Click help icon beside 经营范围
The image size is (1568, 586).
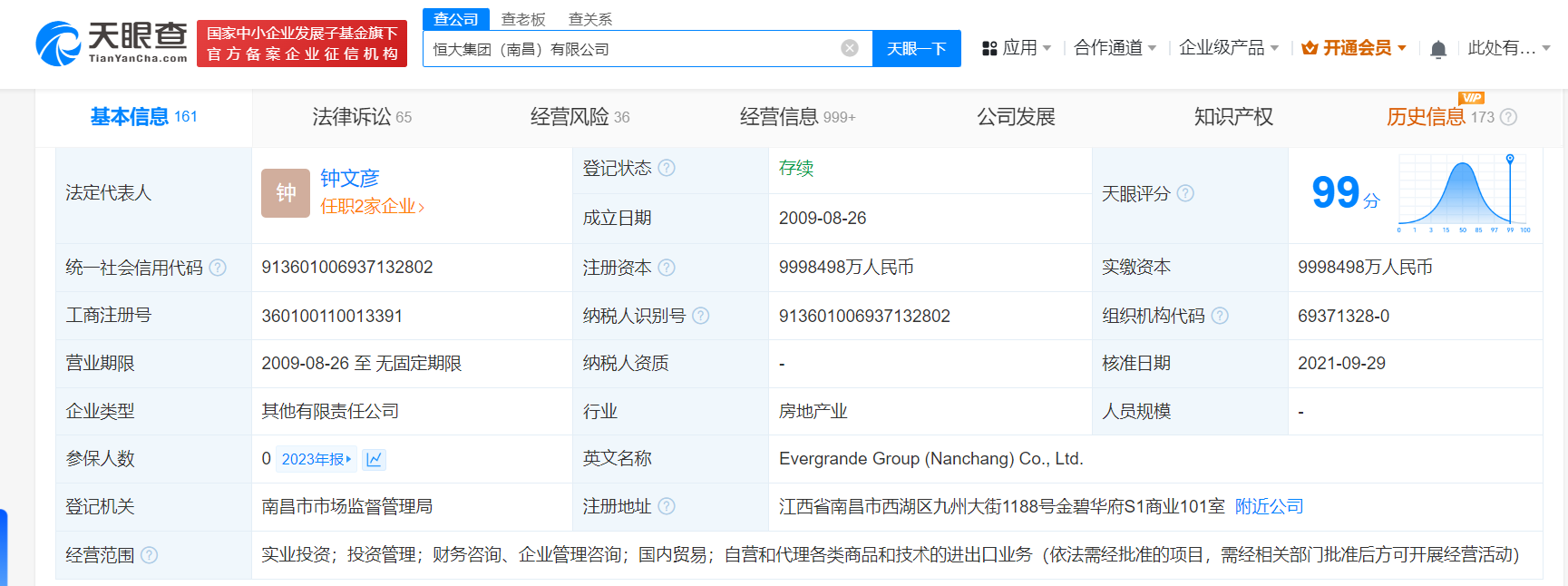point(150,555)
